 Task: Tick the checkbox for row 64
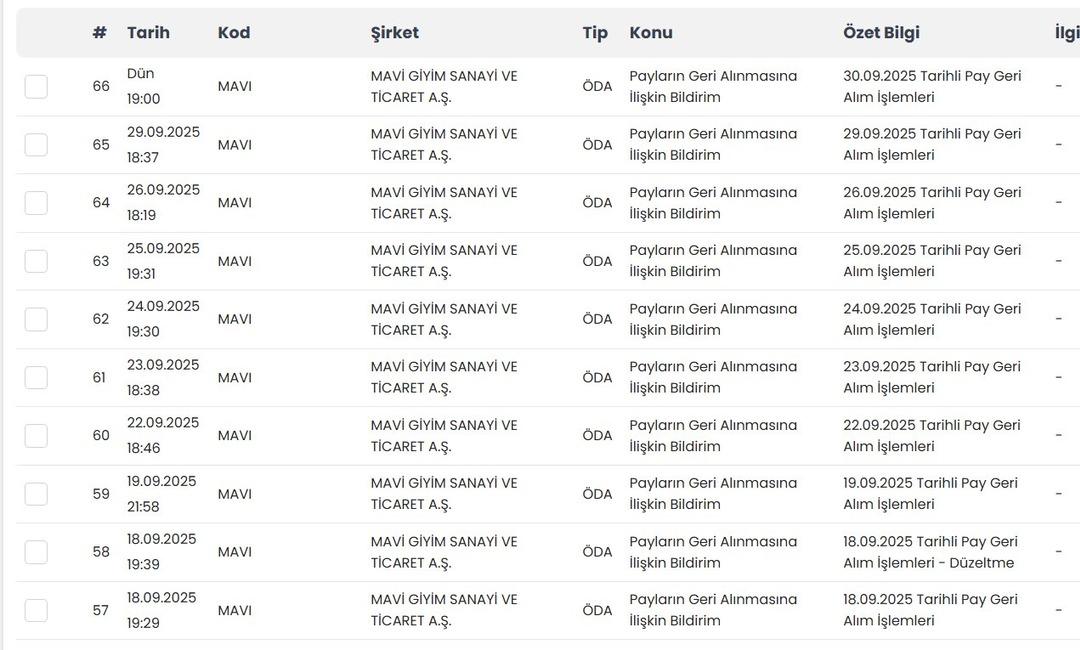[36, 203]
